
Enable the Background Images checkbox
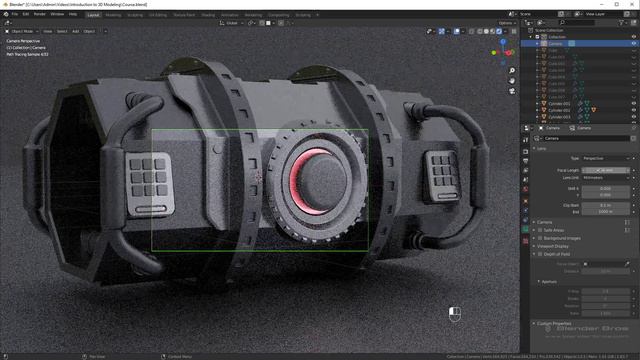point(540,238)
